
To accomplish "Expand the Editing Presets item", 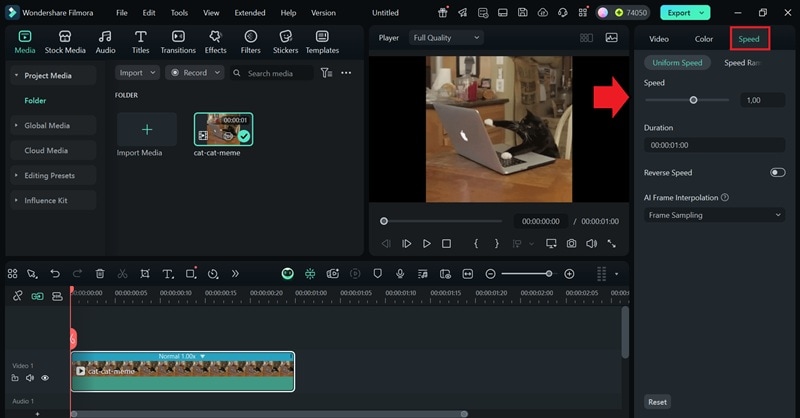I will [16, 176].
